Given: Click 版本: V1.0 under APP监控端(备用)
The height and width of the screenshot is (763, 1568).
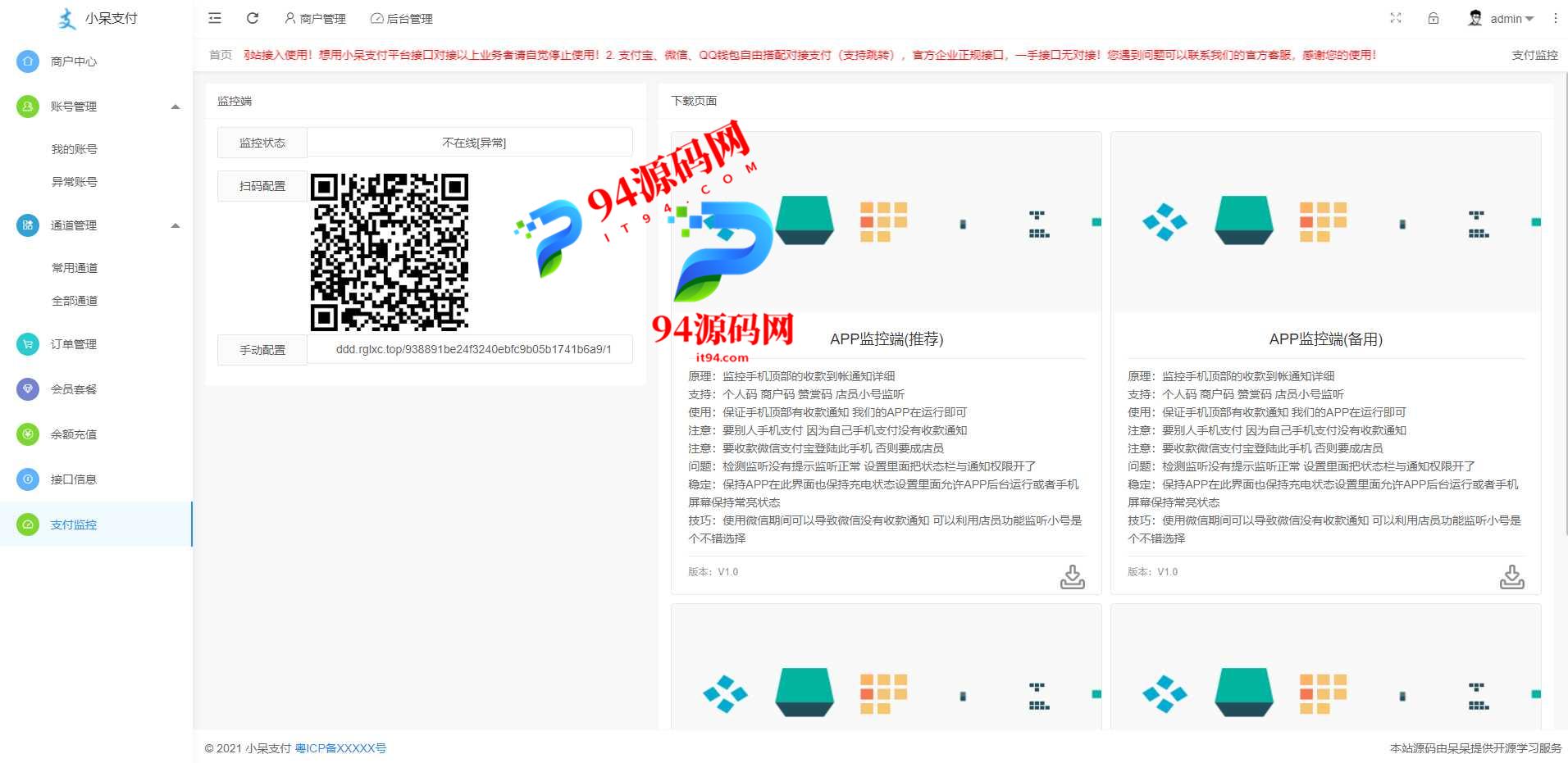Looking at the screenshot, I should pos(1153,572).
